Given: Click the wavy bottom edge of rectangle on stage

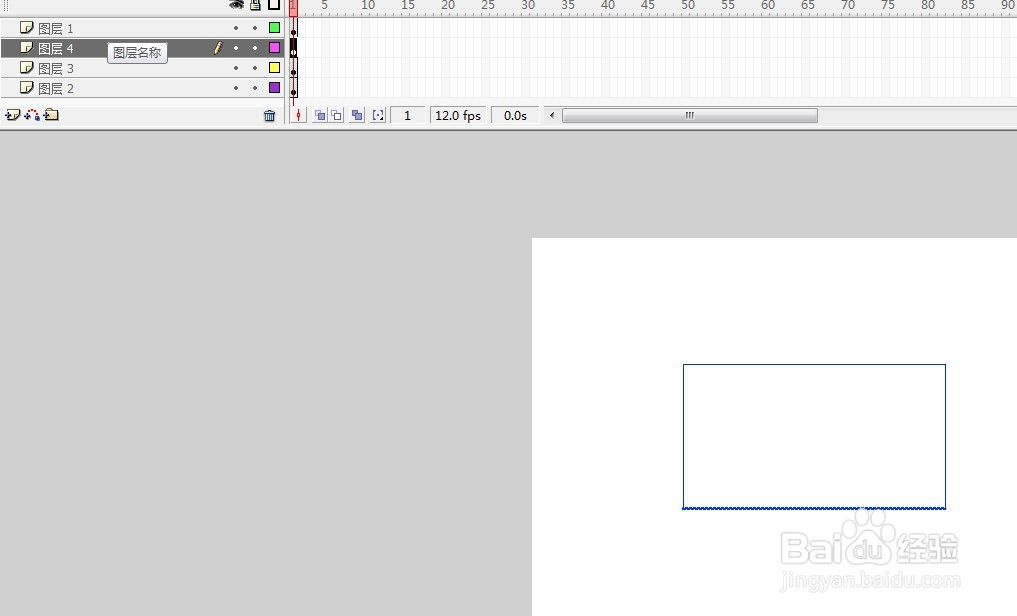Looking at the screenshot, I should coord(814,508).
